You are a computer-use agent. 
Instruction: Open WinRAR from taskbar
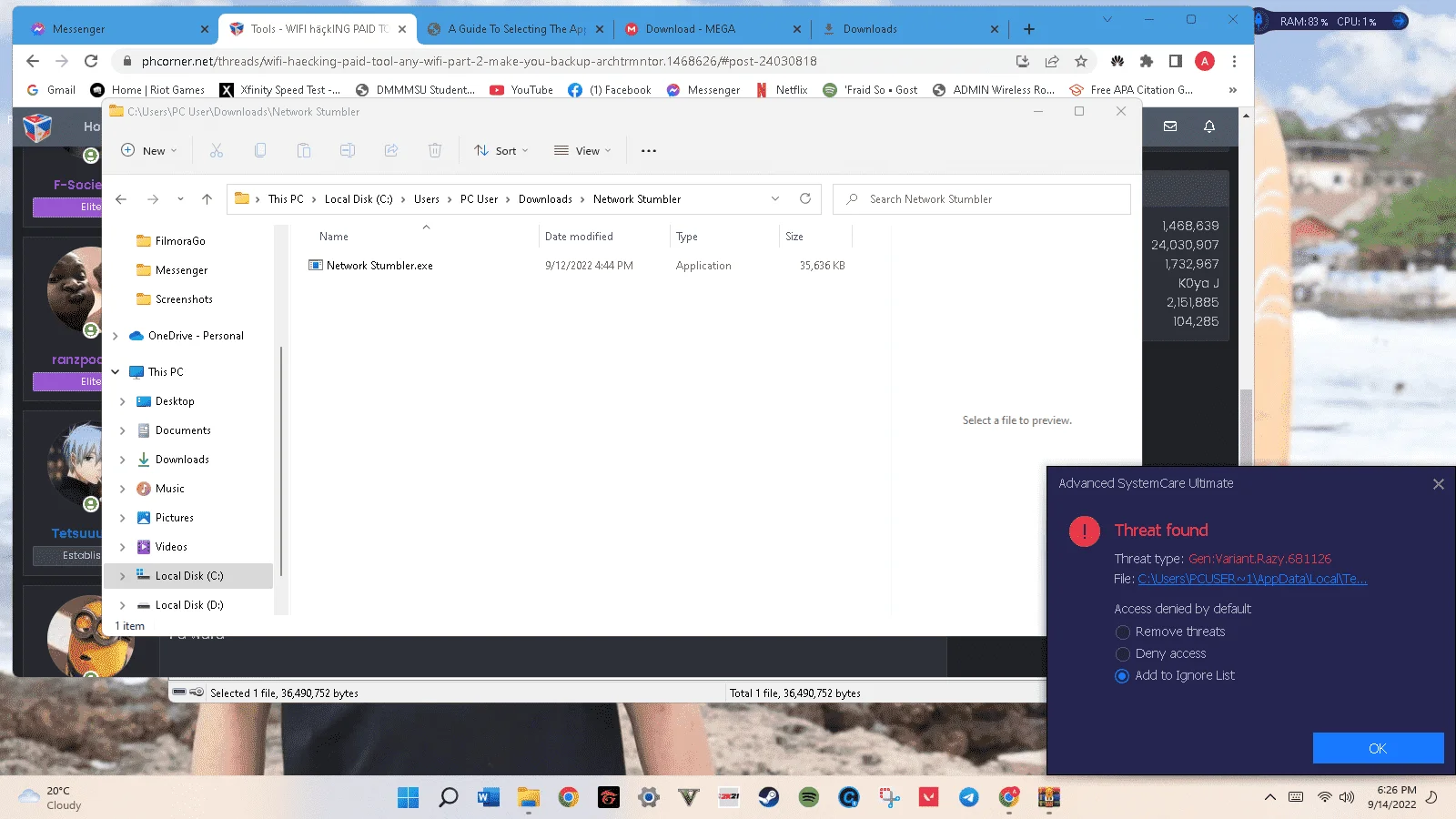(1049, 798)
